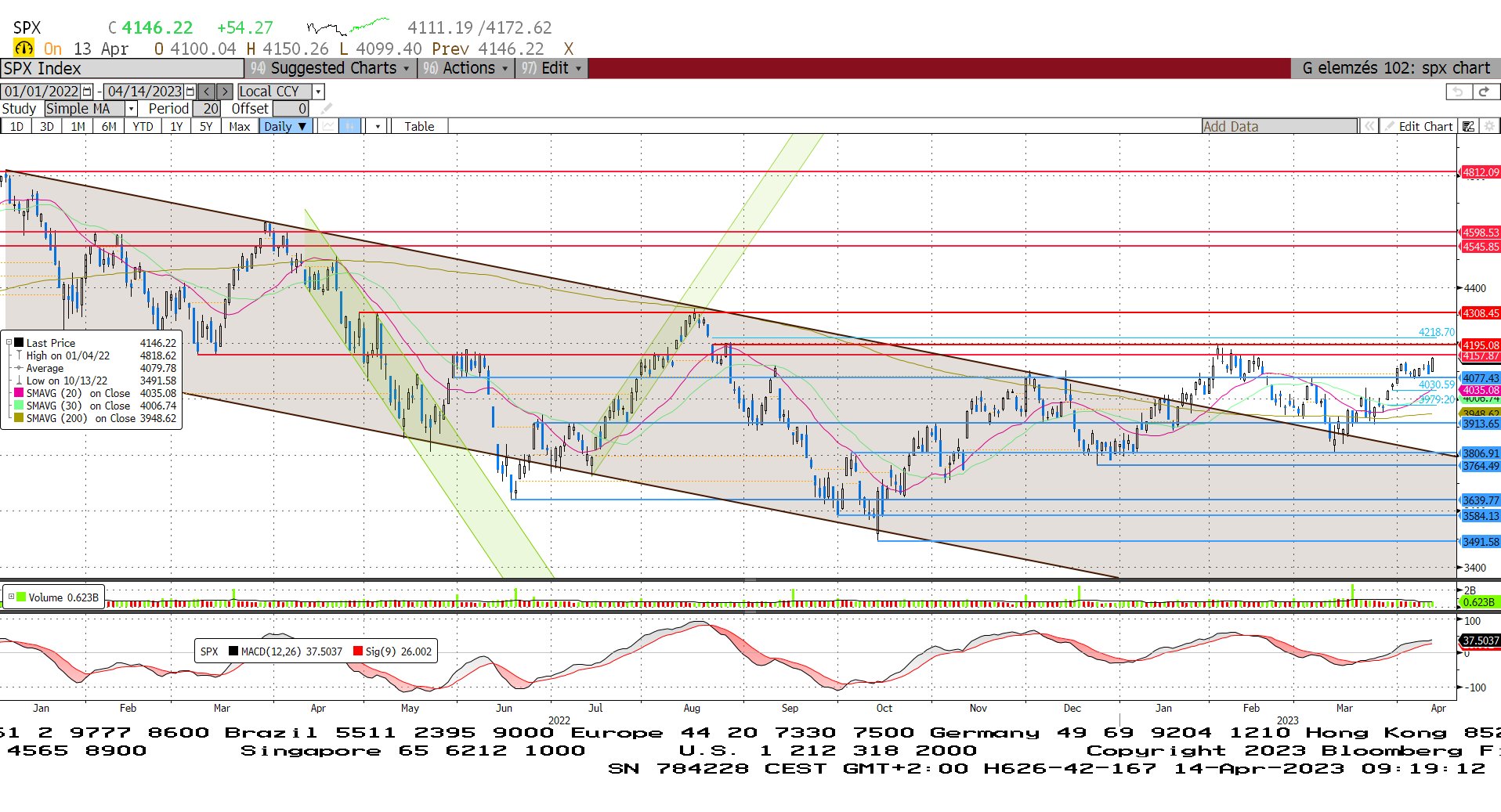Shift date range forward with right arrow
The height and width of the screenshot is (812, 1501).
pos(225,92)
